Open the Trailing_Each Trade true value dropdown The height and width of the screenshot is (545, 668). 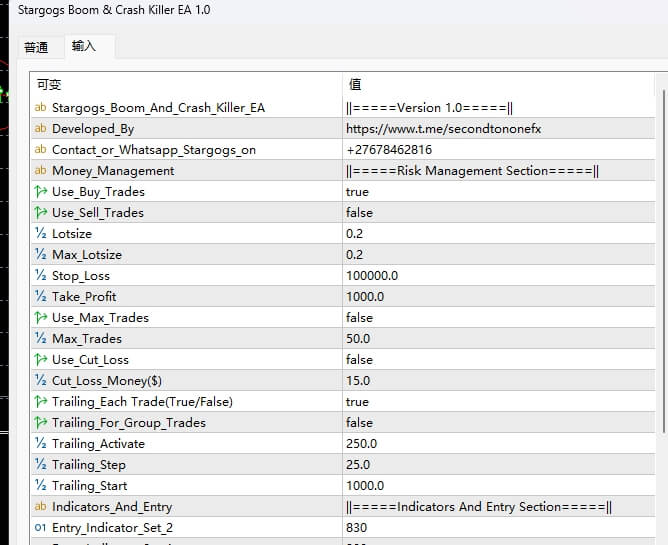[x=357, y=402]
